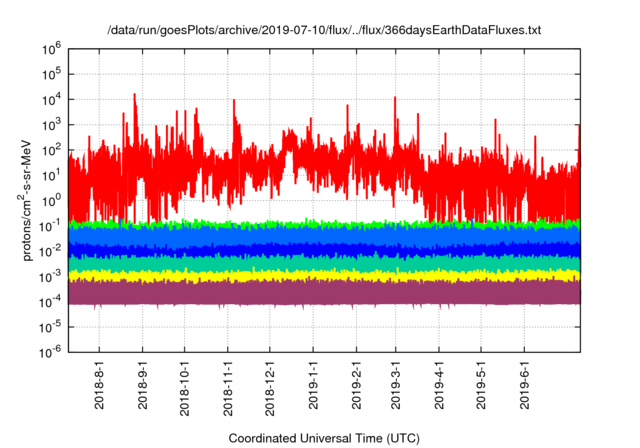The image size is (640, 448).
Task: Click the 10^4 y-axis tick label
Action: tap(51, 100)
